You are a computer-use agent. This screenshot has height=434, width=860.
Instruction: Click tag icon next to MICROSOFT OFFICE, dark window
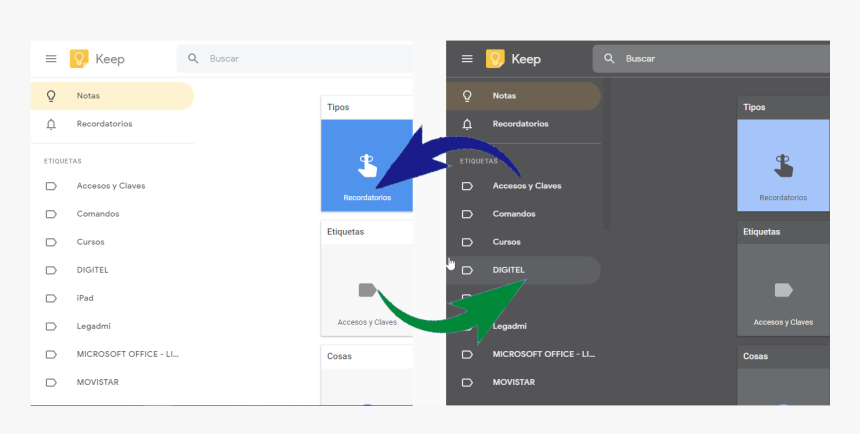467,354
